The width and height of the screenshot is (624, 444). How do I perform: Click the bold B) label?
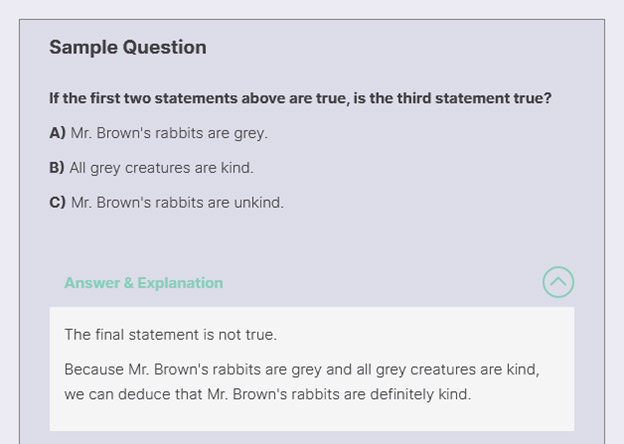click(x=57, y=168)
